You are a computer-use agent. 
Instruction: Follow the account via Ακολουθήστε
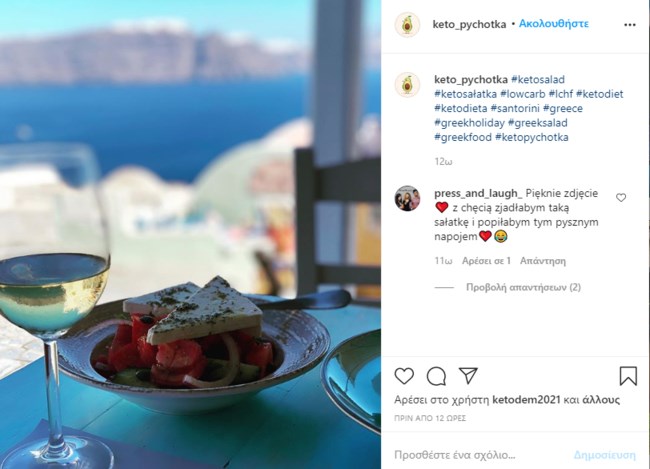coord(553,24)
